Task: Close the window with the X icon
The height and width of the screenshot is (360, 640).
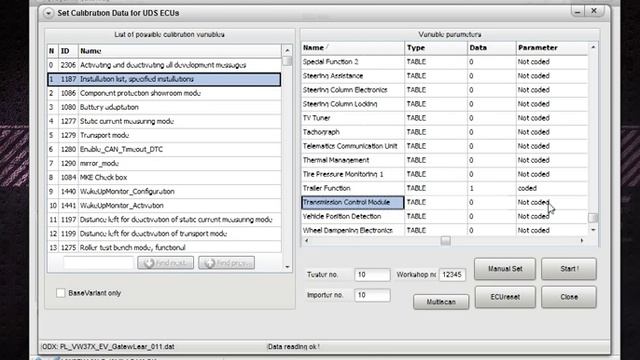Action: tap(594, 11)
